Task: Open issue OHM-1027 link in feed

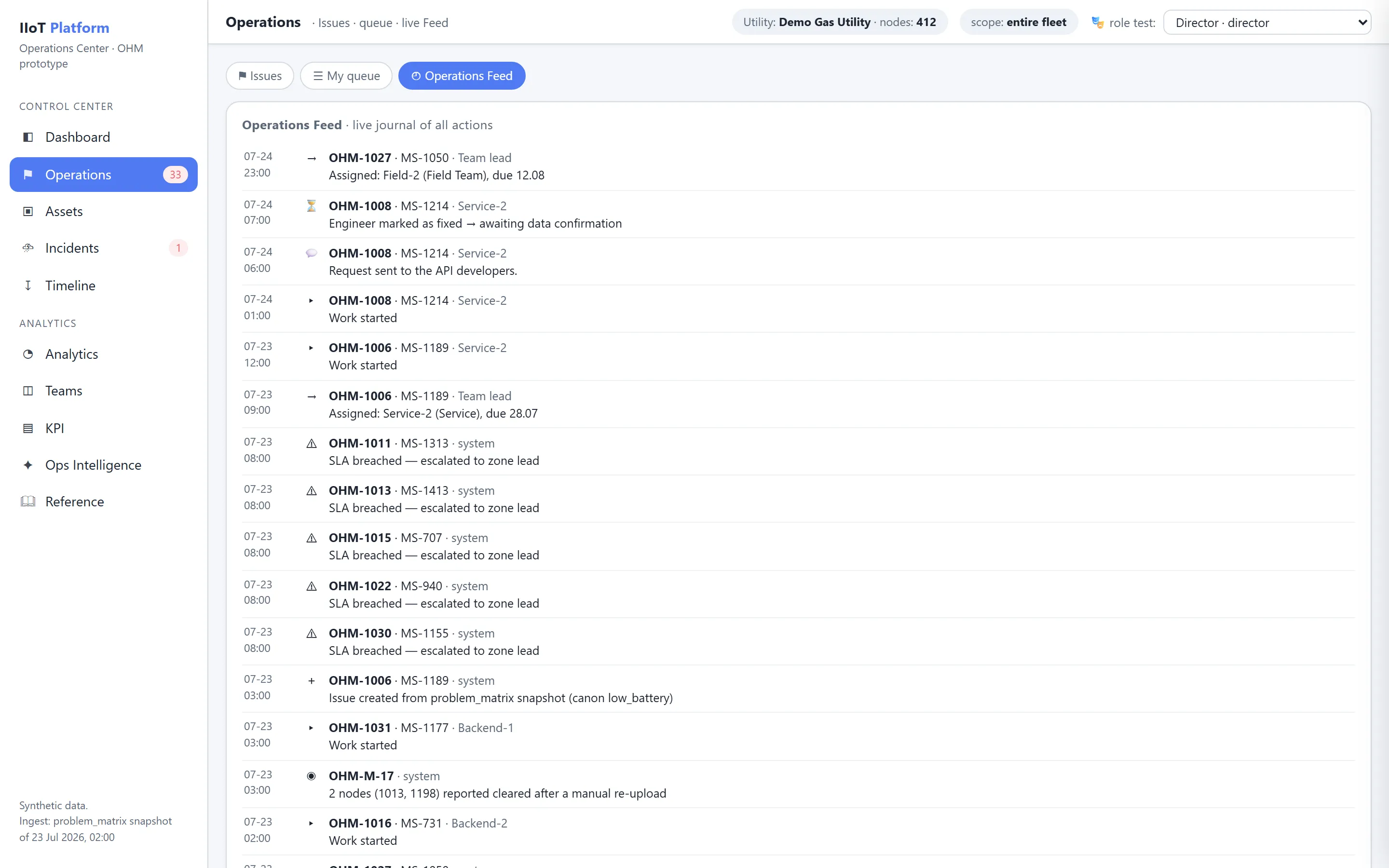Action: (360, 158)
